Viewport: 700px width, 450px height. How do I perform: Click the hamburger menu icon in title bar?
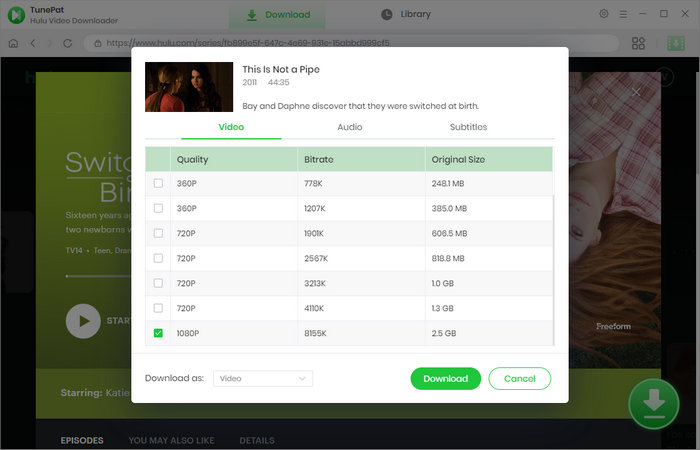[623, 14]
